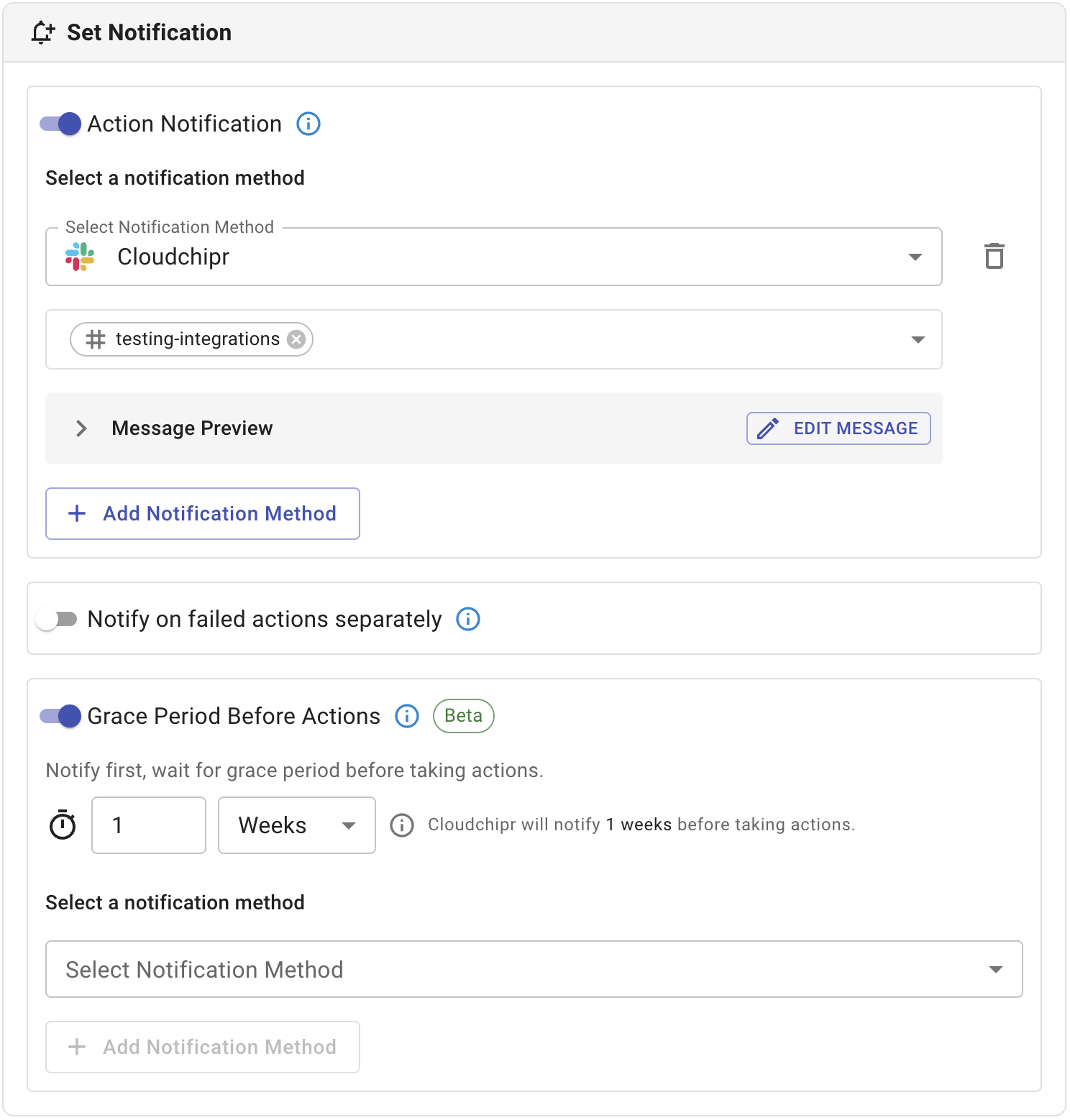The image size is (1070, 1120).
Task: Remove the testing-integrations channel chip
Action: point(296,339)
